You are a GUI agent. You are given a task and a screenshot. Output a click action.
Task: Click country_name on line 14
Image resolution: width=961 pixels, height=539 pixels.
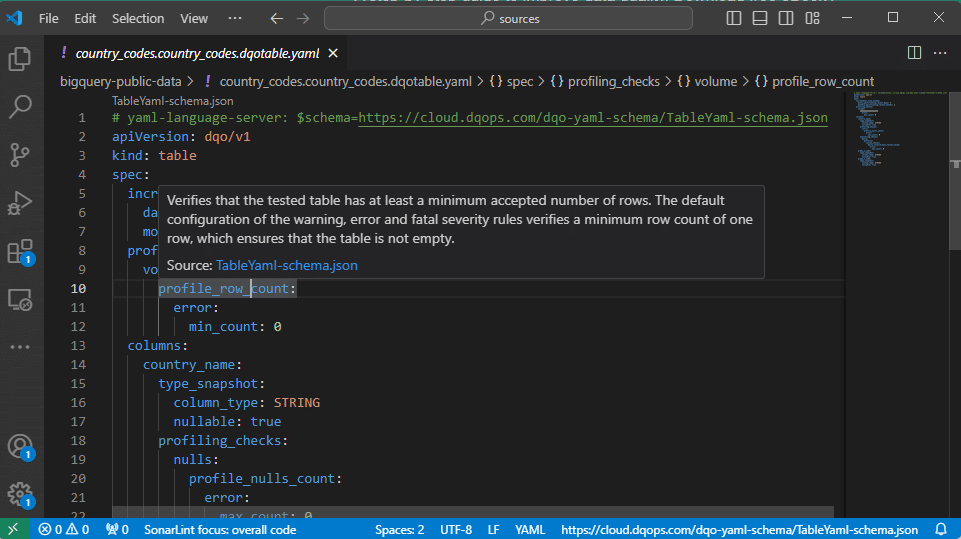point(189,364)
